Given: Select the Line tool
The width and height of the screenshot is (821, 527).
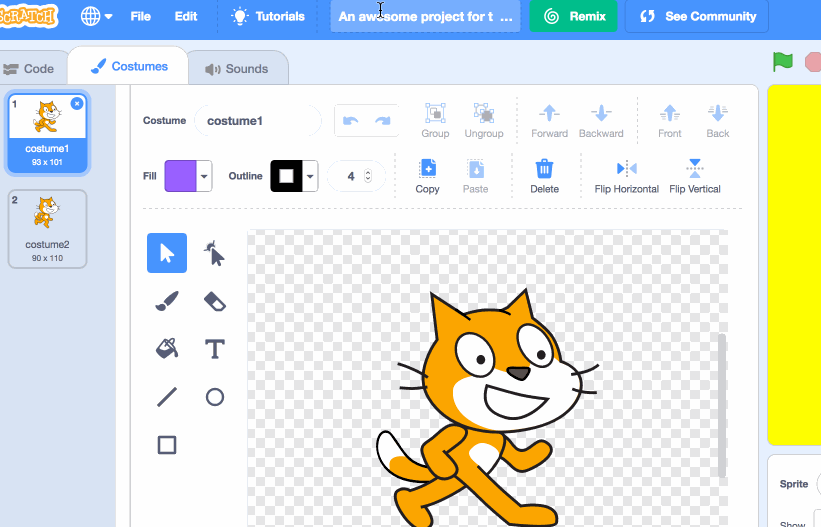Looking at the screenshot, I should 167,397.
